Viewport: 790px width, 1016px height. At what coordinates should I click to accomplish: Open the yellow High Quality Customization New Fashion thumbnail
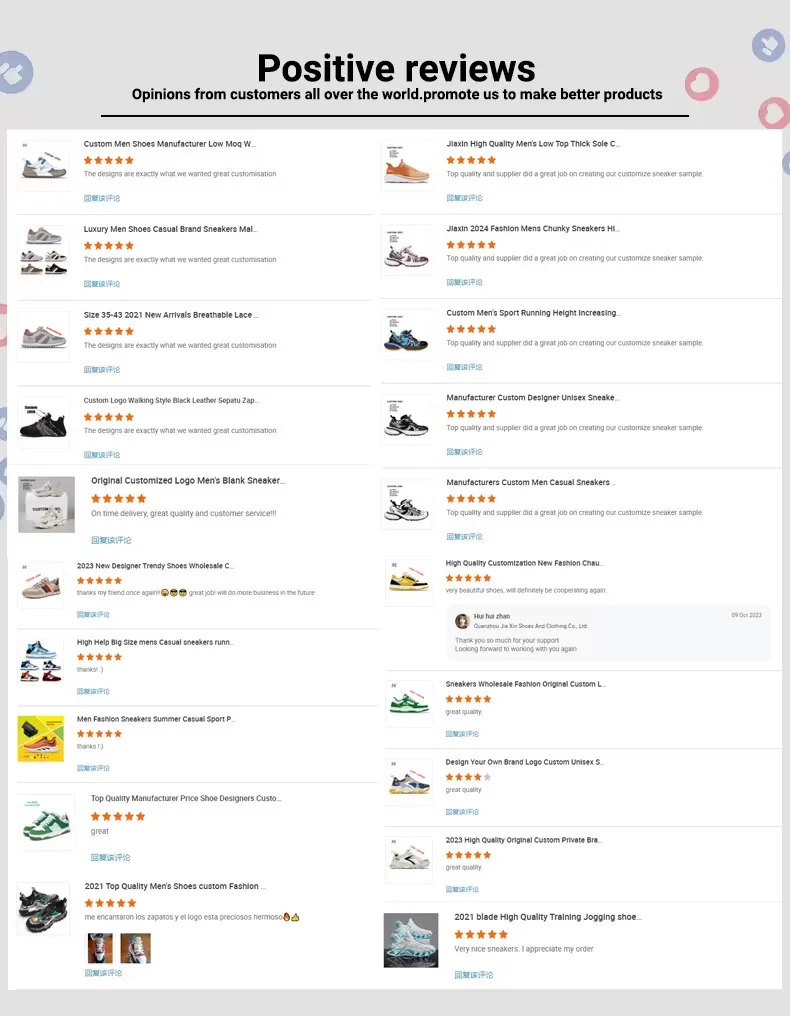click(408, 579)
